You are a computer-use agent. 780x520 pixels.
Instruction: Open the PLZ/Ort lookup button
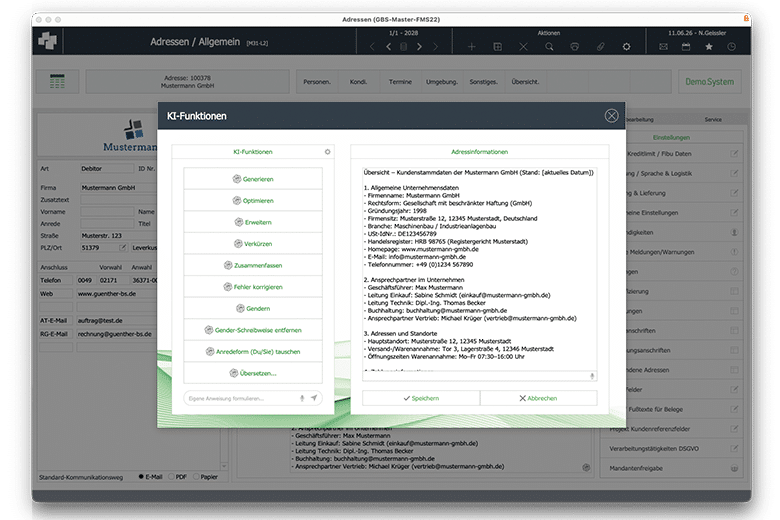123,247
